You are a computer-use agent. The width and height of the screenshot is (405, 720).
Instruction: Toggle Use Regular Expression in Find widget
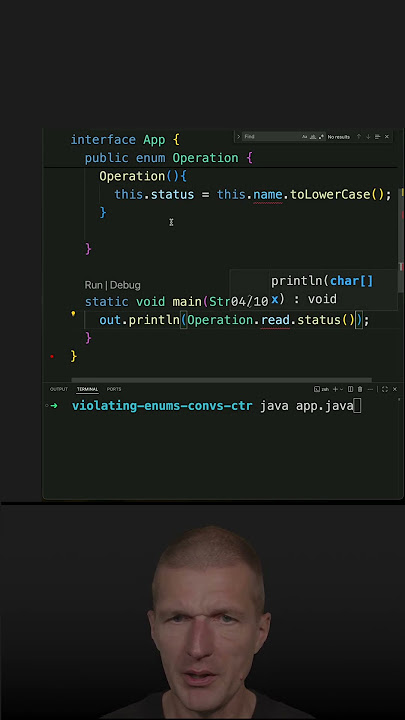[x=321, y=137]
